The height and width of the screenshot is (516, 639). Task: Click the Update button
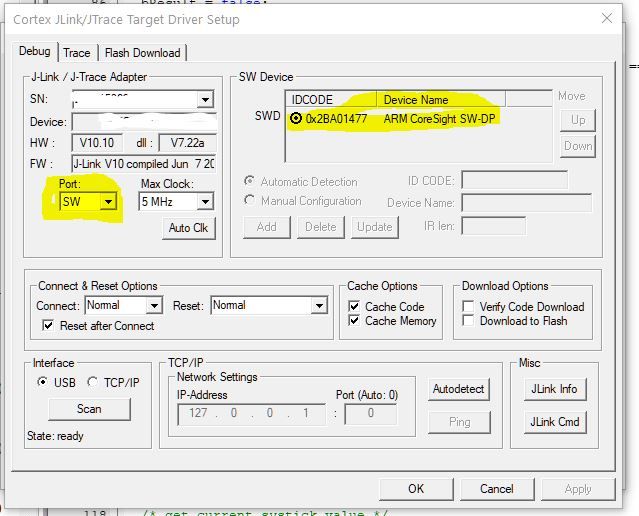(x=375, y=227)
